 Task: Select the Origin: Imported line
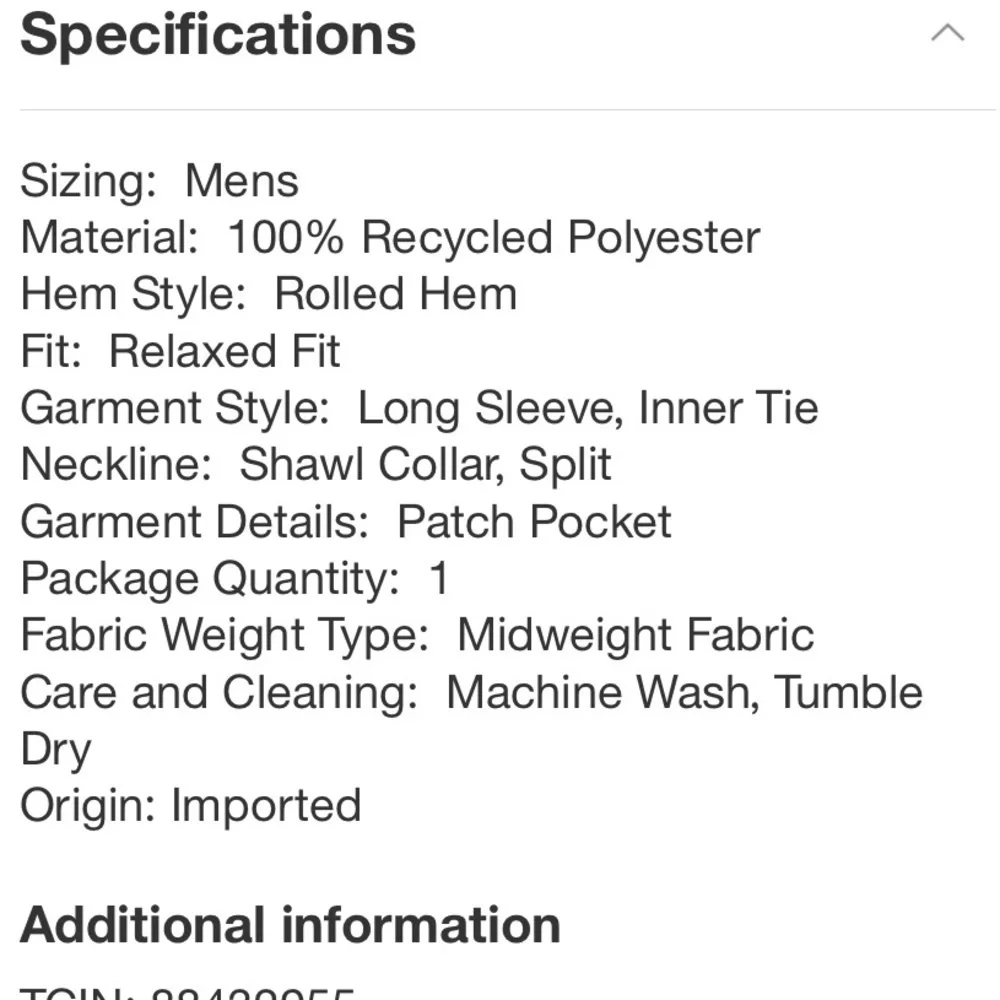pyautogui.click(x=191, y=805)
